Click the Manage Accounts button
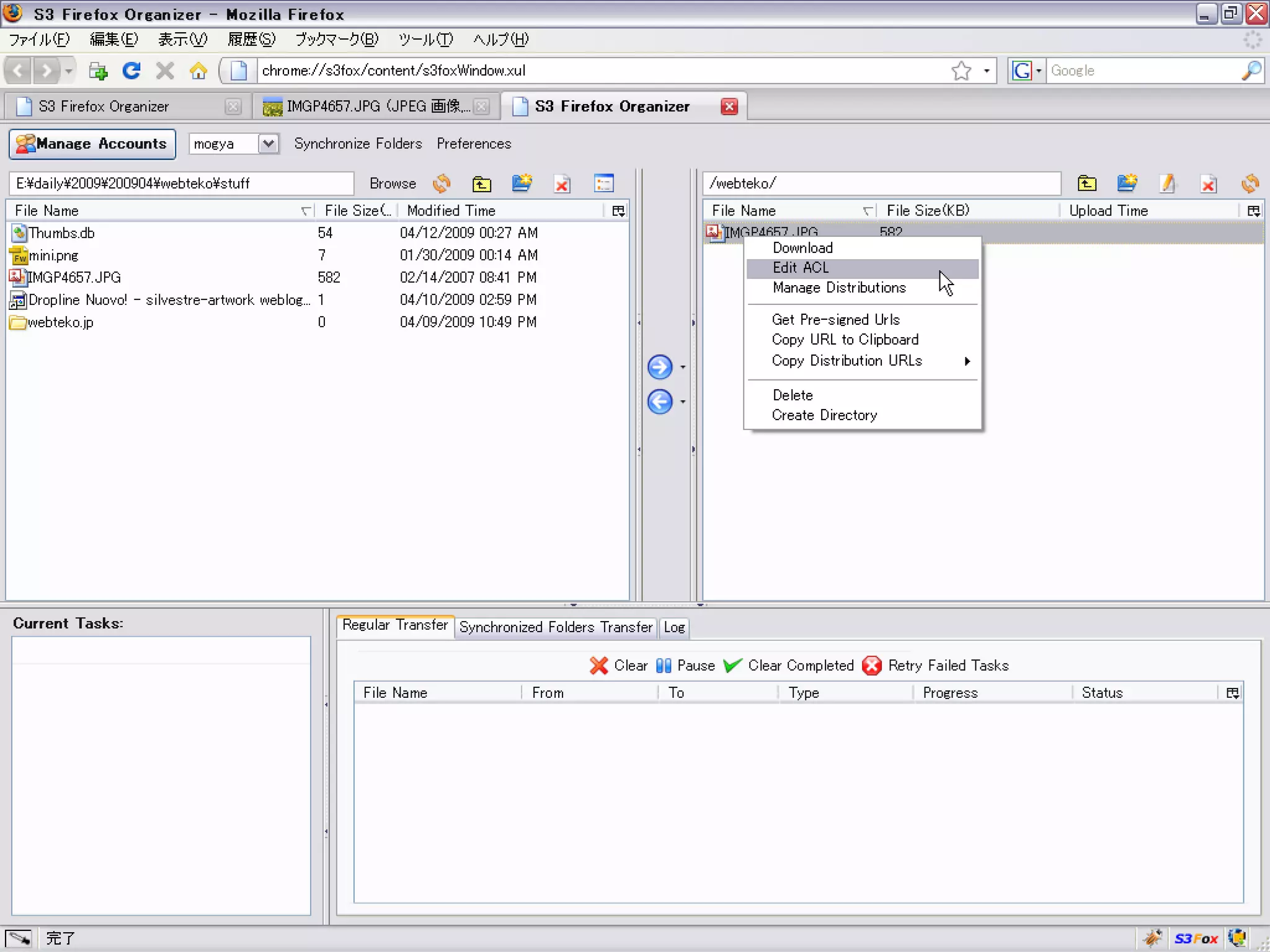The width and height of the screenshot is (1270, 952). (92, 144)
